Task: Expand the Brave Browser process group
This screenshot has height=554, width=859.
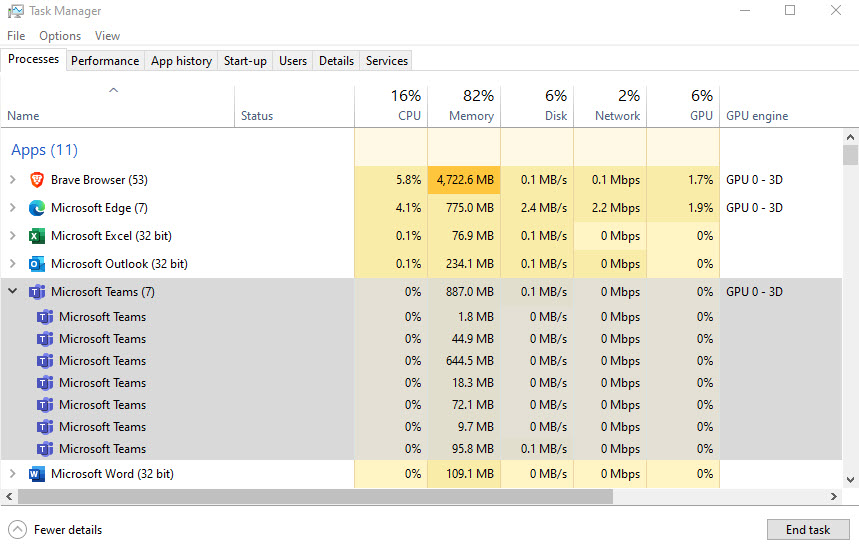Action: click(x=13, y=180)
